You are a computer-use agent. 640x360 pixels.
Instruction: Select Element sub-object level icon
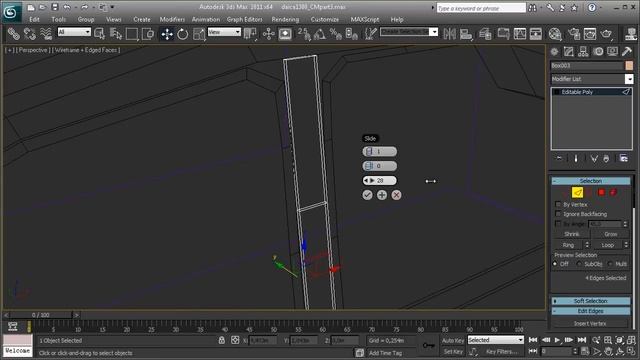[613, 192]
